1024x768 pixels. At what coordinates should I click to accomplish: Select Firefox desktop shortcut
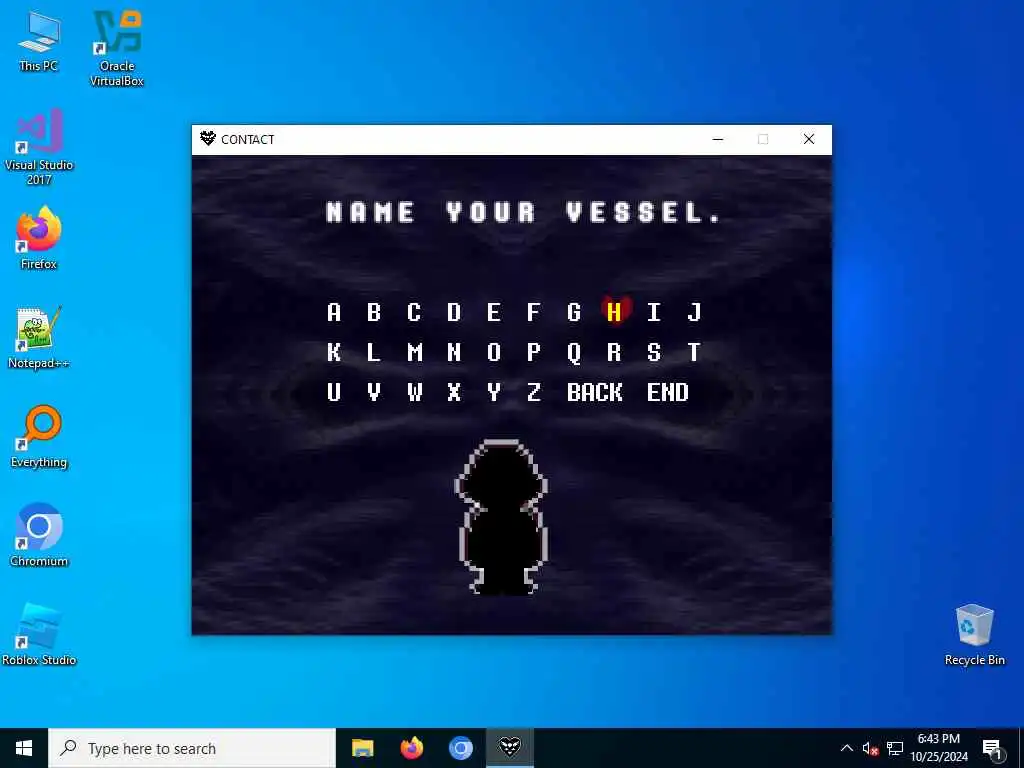pos(39,238)
